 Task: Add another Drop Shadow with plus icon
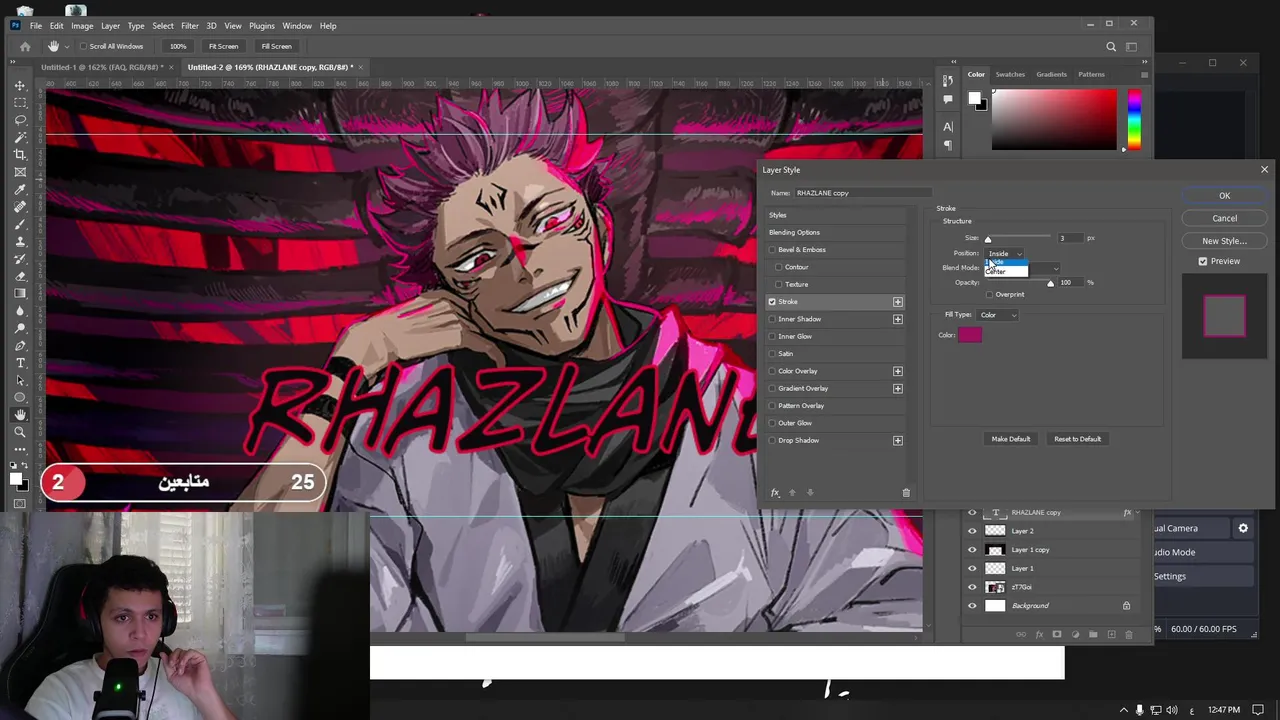tap(897, 440)
